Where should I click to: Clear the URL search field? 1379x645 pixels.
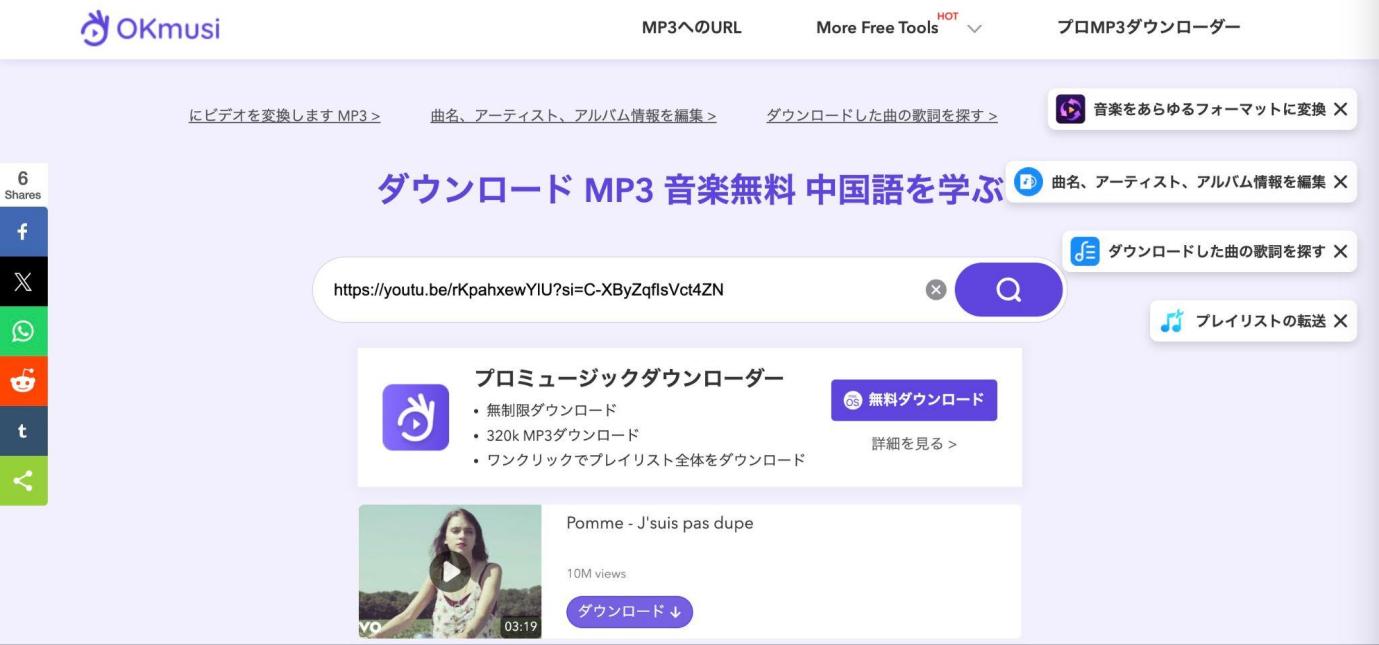coord(935,290)
